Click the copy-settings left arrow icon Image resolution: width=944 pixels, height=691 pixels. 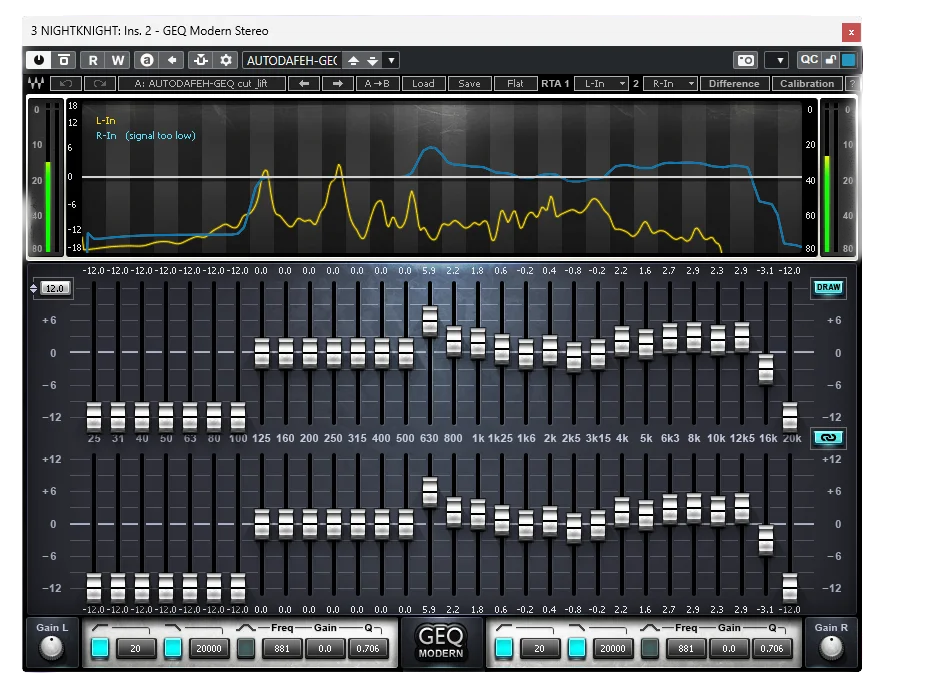(172, 60)
